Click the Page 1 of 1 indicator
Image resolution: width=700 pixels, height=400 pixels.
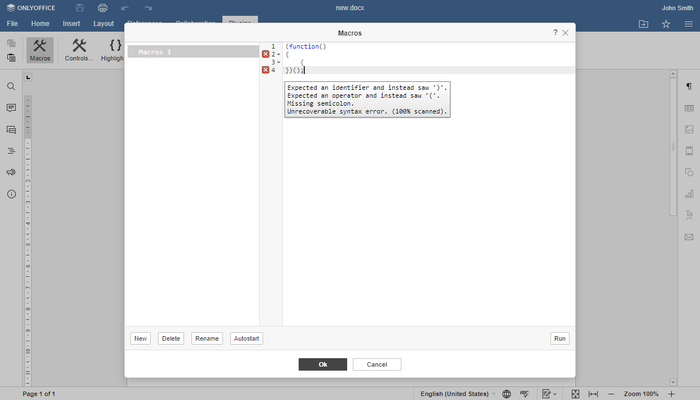pos(39,394)
